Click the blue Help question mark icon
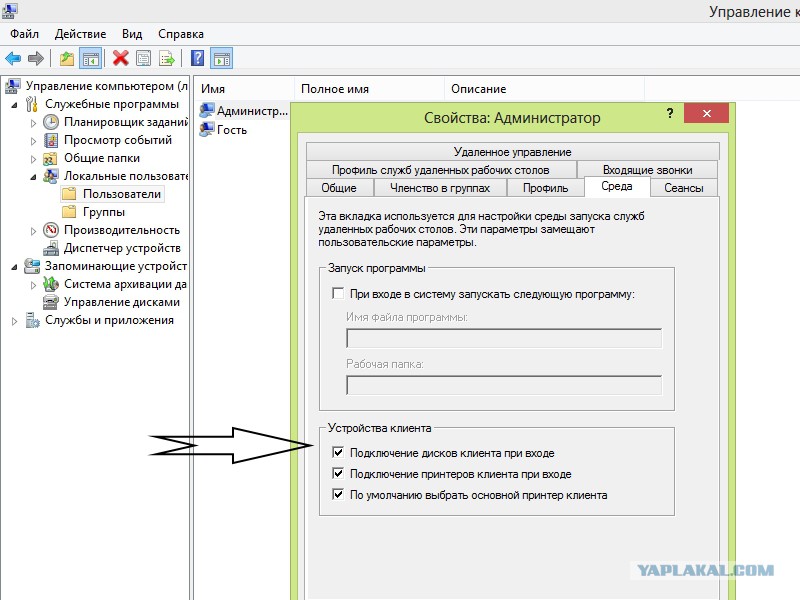Viewport: 800px width, 600px height. coord(198,58)
